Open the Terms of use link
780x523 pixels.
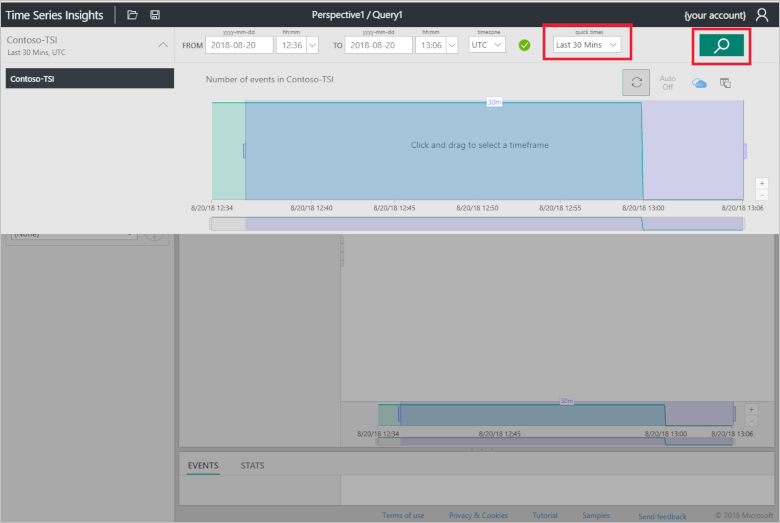[x=403, y=516]
